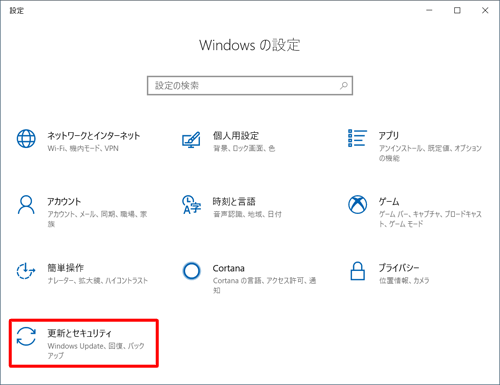Open the Cortana heading
This screenshot has height=385, width=500.
pos(229,268)
